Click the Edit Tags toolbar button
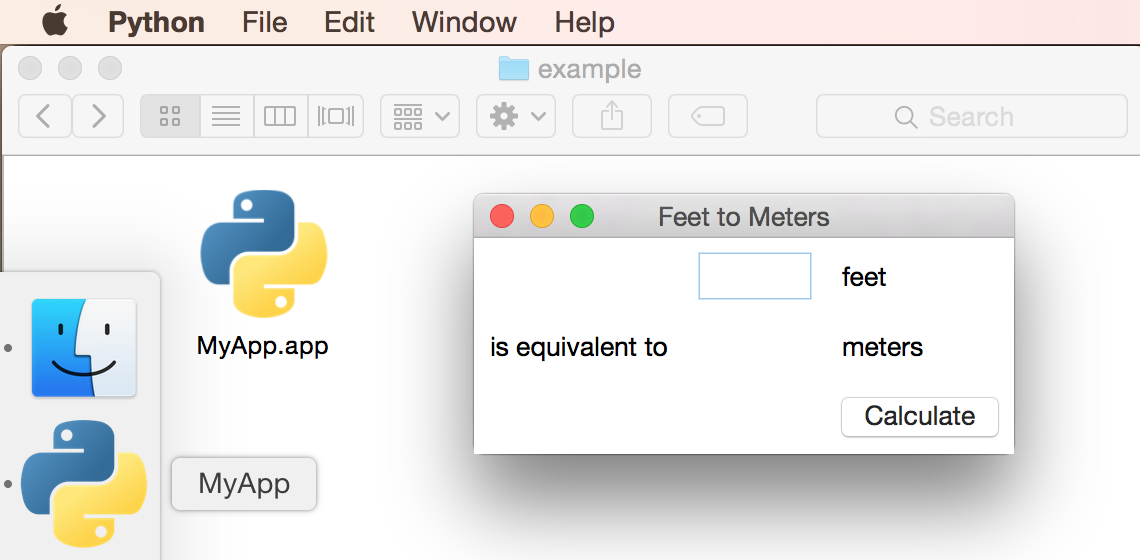 [x=707, y=116]
